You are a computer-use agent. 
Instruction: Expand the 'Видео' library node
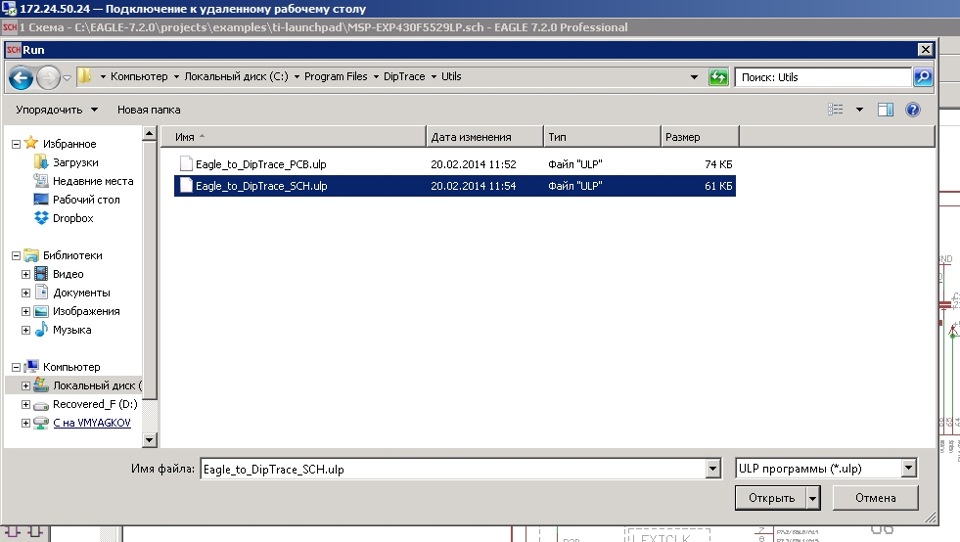tap(26, 274)
